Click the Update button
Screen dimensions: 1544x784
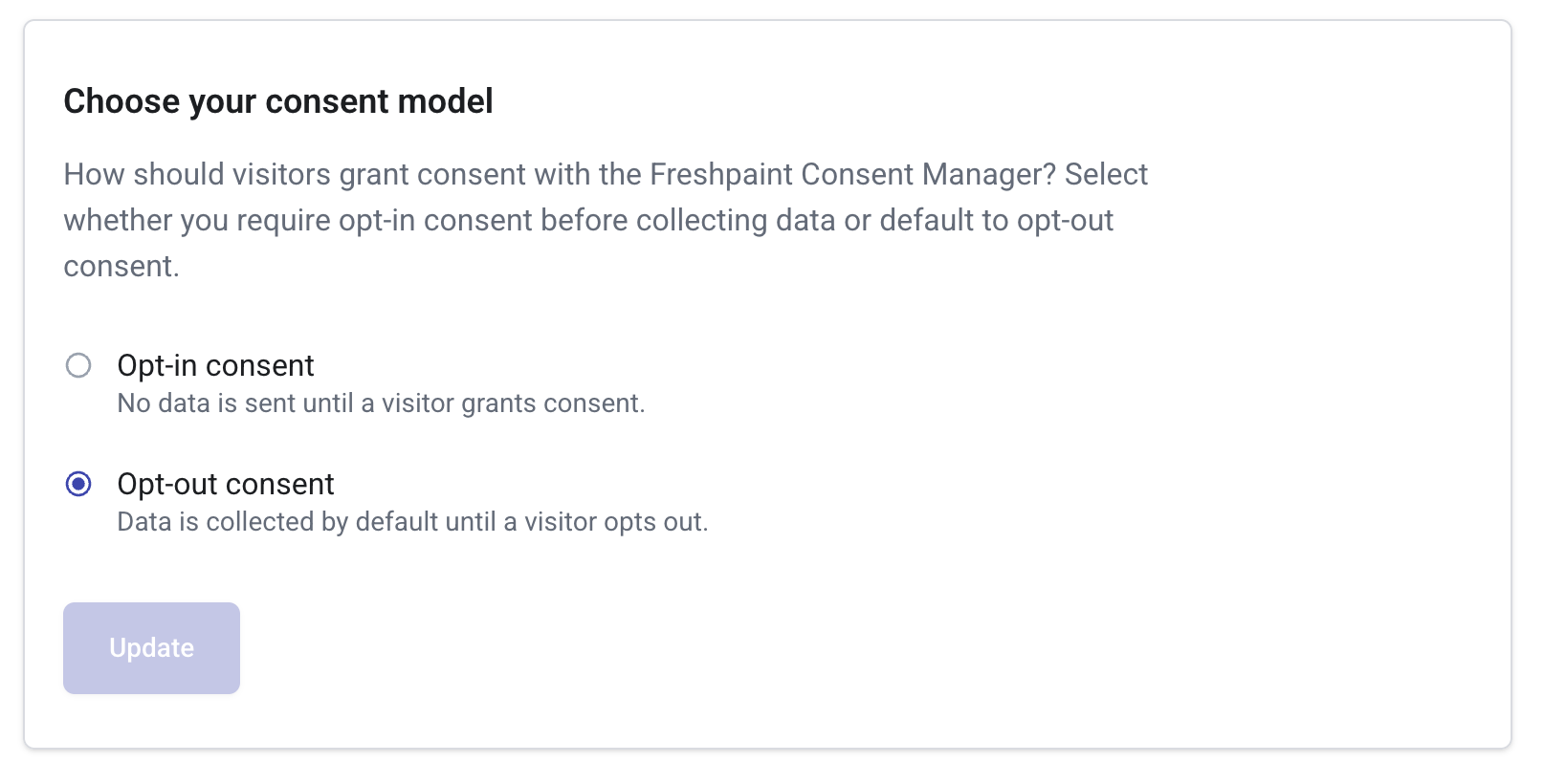pos(151,648)
